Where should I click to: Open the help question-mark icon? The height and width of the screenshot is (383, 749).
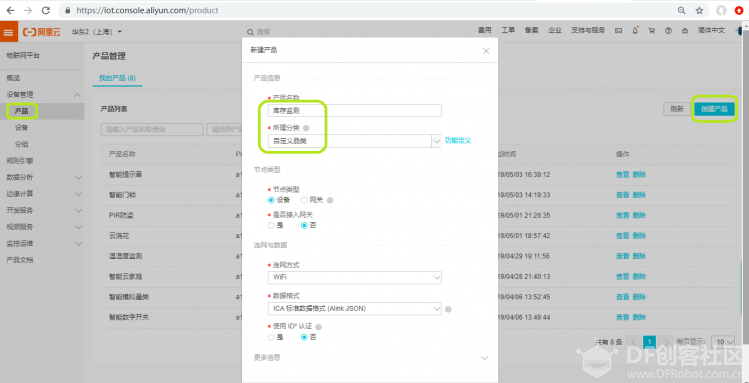click(x=668, y=31)
